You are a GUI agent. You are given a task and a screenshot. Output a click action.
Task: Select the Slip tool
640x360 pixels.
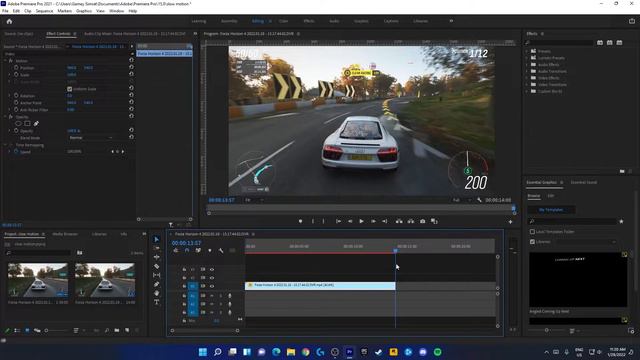pyautogui.click(x=157, y=275)
